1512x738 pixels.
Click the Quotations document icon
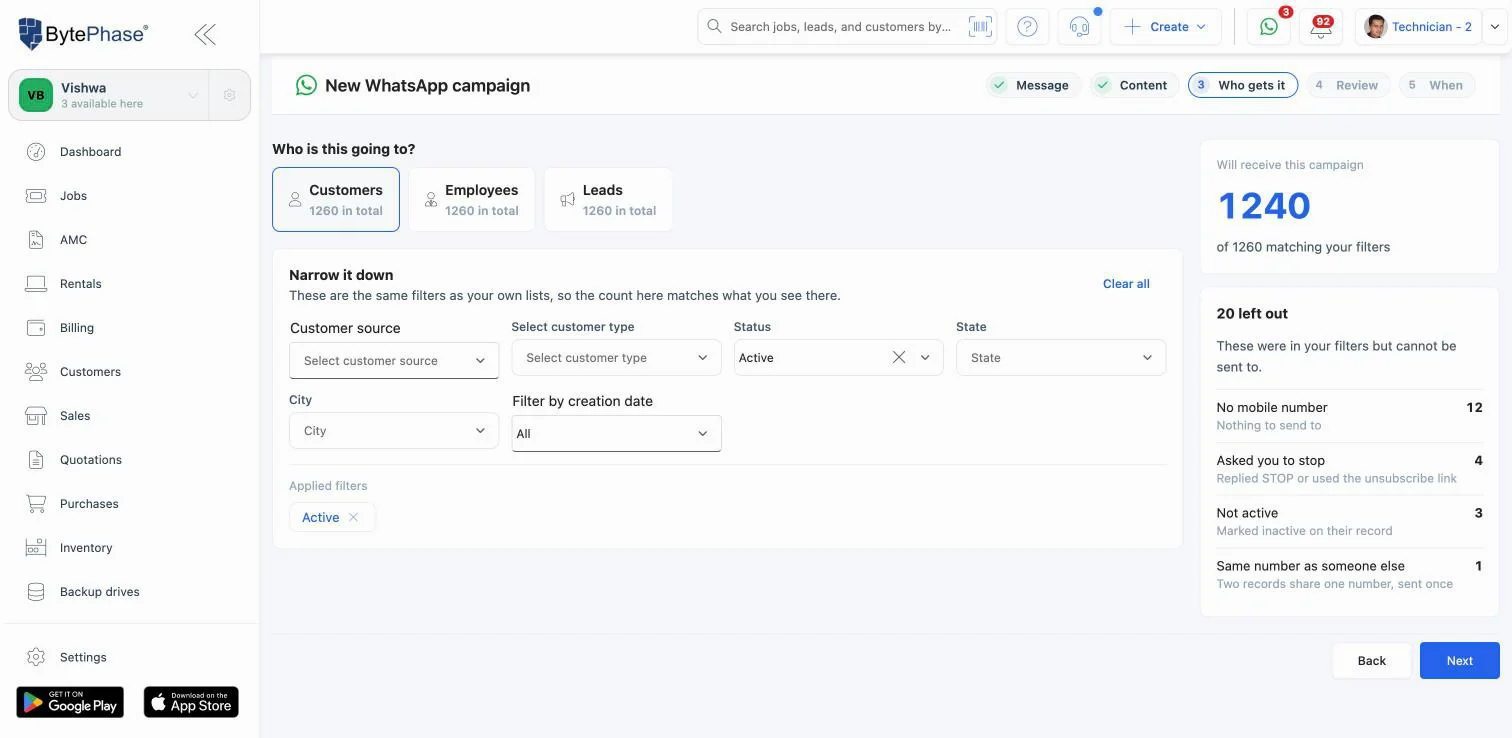(36, 460)
